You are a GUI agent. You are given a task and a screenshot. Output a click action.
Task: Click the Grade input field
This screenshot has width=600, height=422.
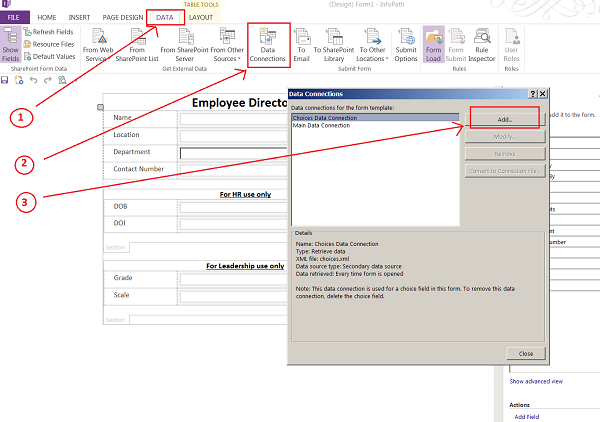pos(234,279)
